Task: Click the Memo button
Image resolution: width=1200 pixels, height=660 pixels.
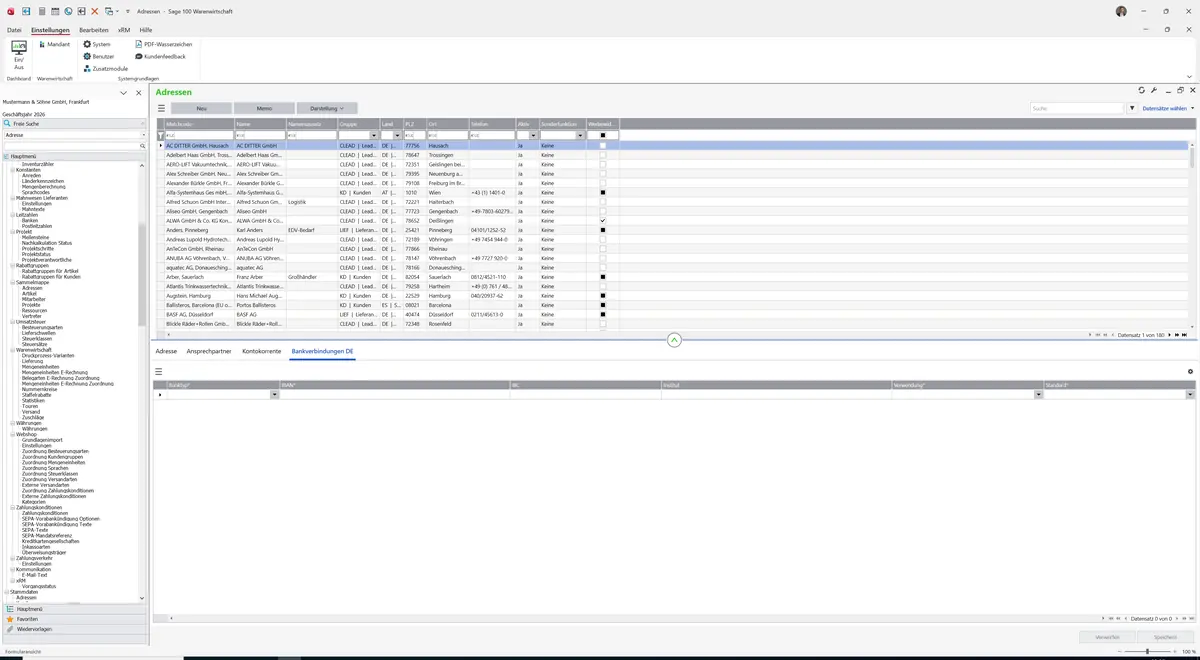Action: click(x=264, y=108)
